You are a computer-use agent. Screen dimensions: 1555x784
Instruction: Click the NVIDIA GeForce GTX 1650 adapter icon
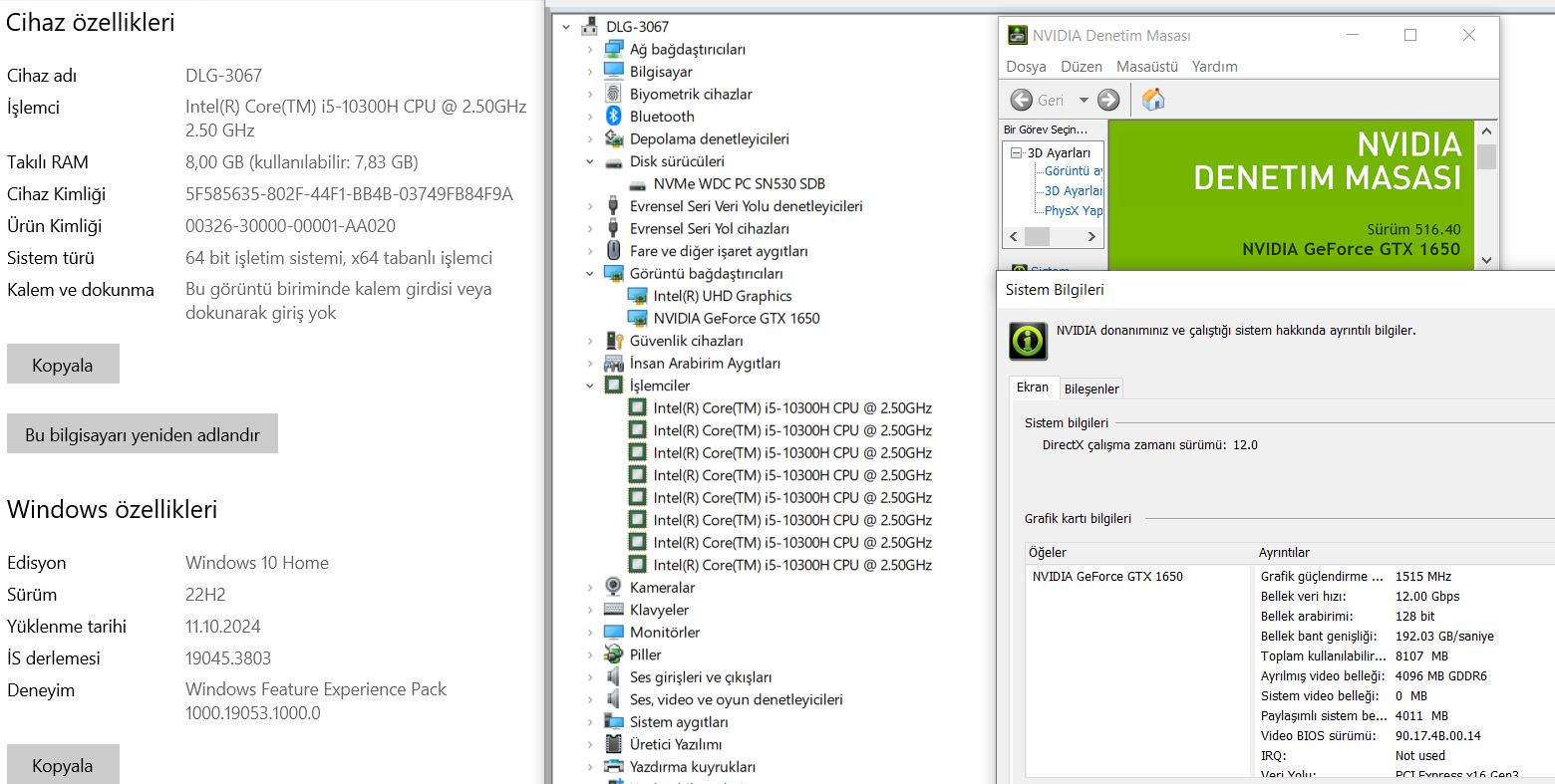tap(637, 318)
